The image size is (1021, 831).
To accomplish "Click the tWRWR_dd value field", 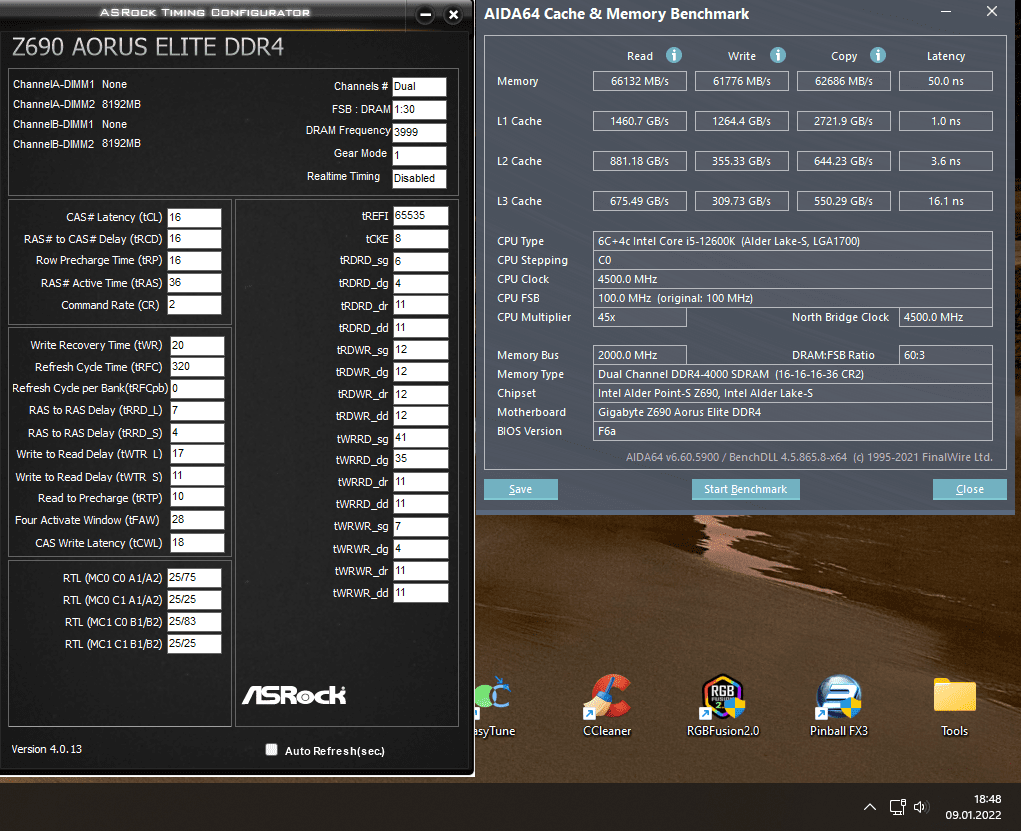I will (421, 593).
